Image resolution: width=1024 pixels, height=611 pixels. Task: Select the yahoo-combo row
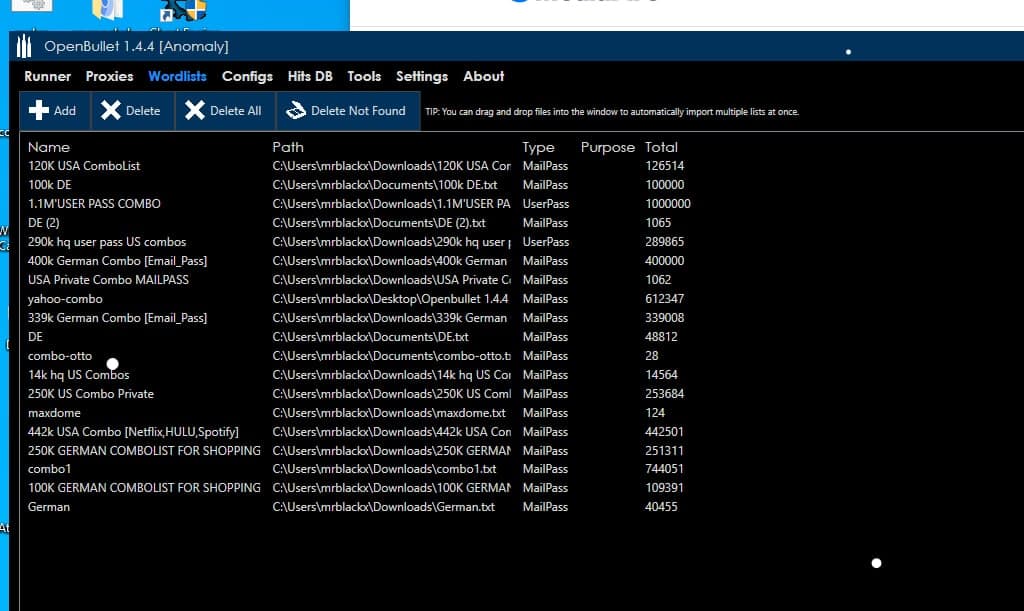[x=65, y=299]
